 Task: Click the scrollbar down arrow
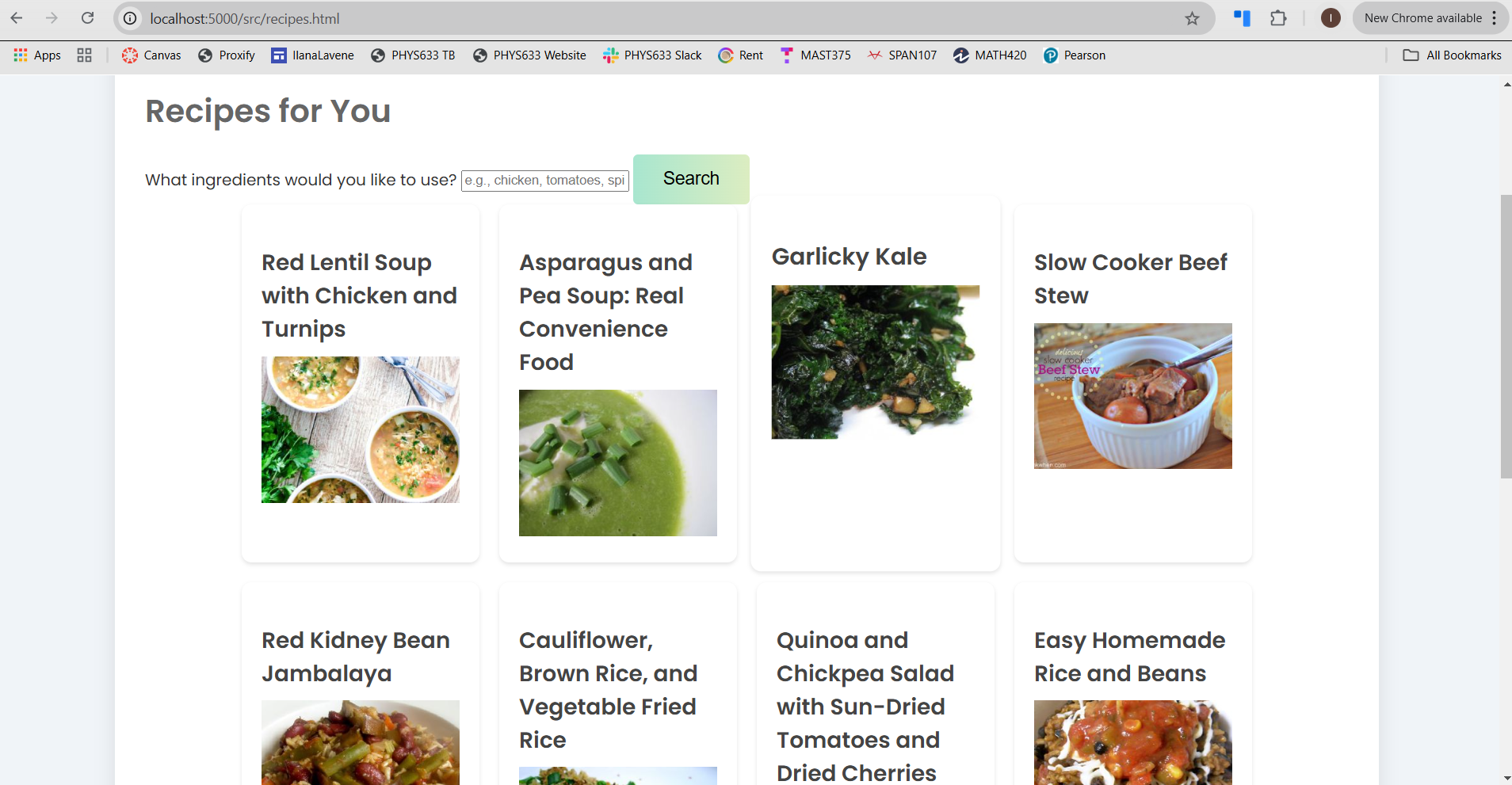tap(1506, 778)
